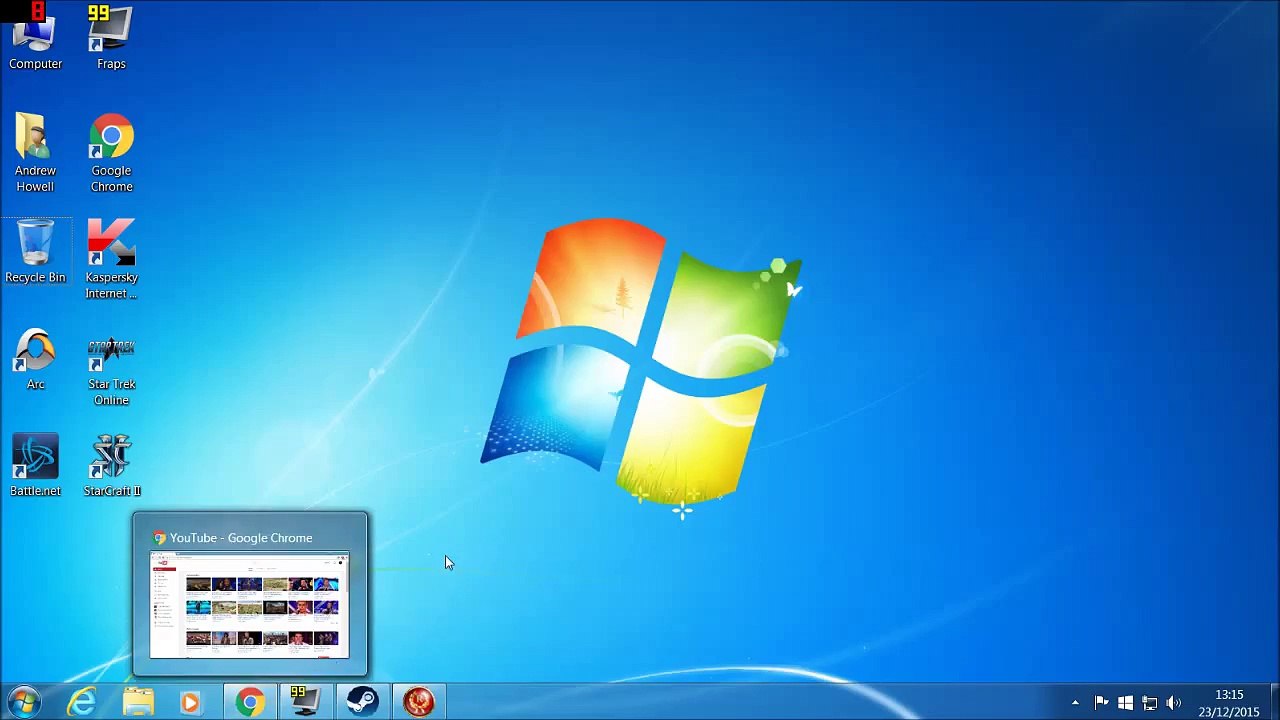Open the network status tray icon
Screen dimensions: 1280x720
click(1149, 703)
